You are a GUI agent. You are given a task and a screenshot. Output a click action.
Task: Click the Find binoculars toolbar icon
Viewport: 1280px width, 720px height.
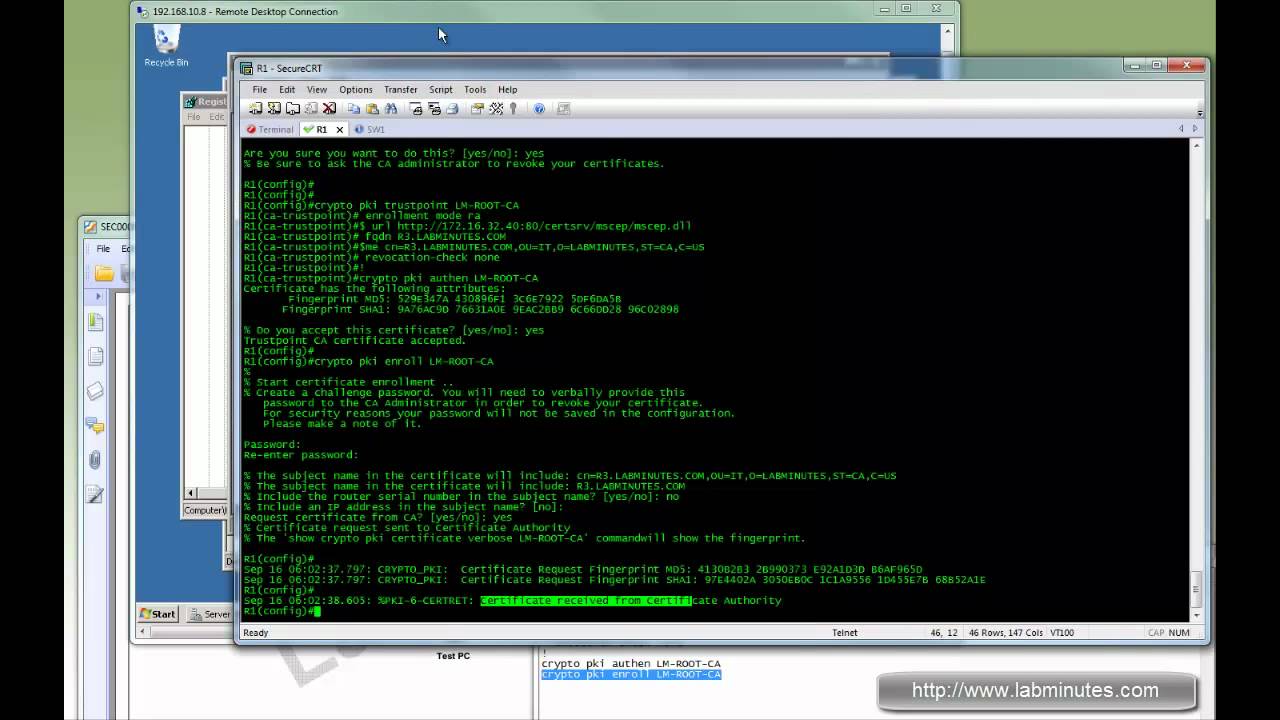(x=391, y=108)
